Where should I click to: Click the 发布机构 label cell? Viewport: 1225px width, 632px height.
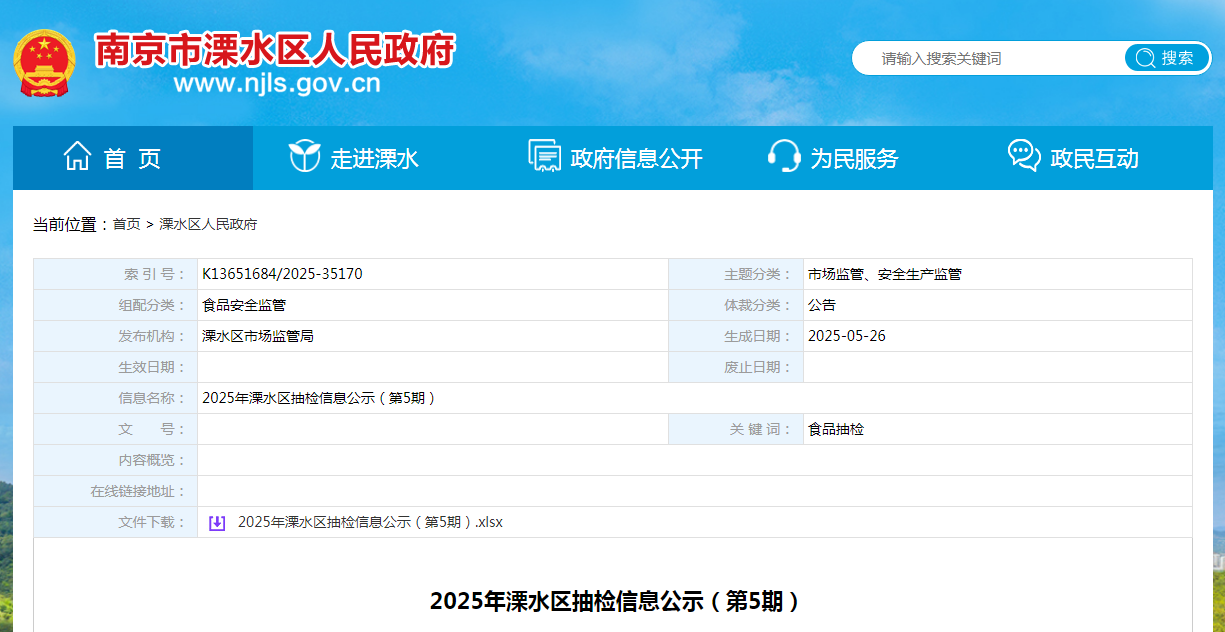115,336
